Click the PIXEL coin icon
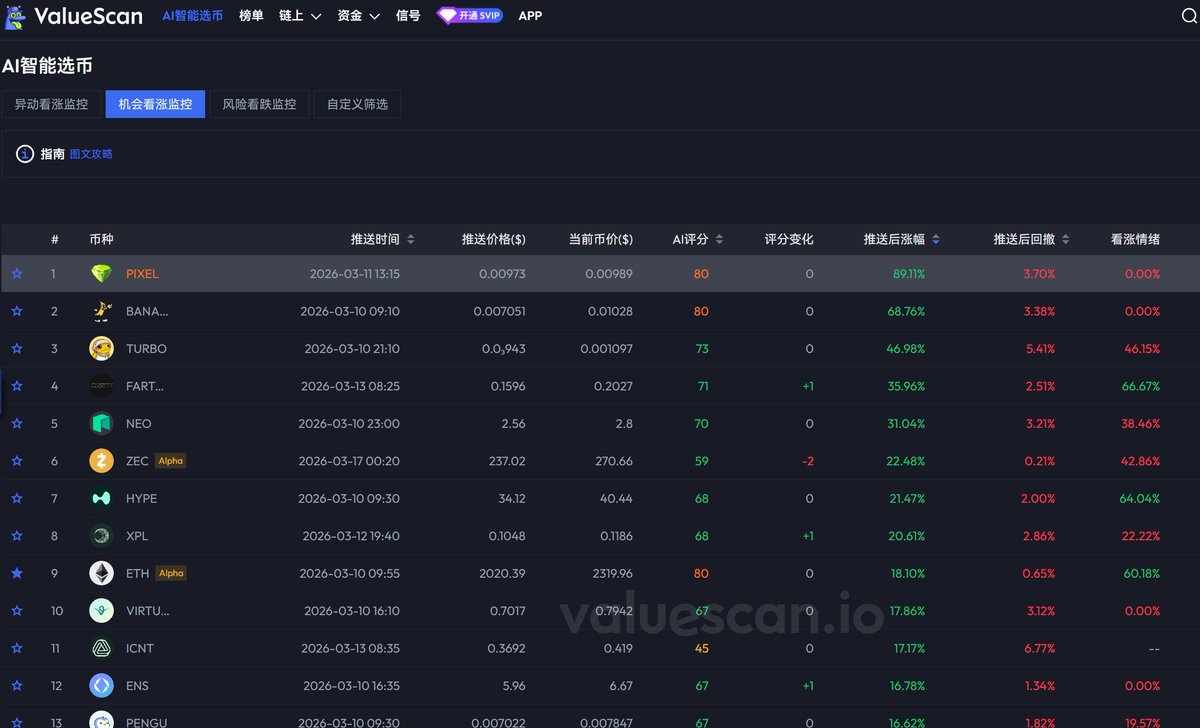 point(101,274)
